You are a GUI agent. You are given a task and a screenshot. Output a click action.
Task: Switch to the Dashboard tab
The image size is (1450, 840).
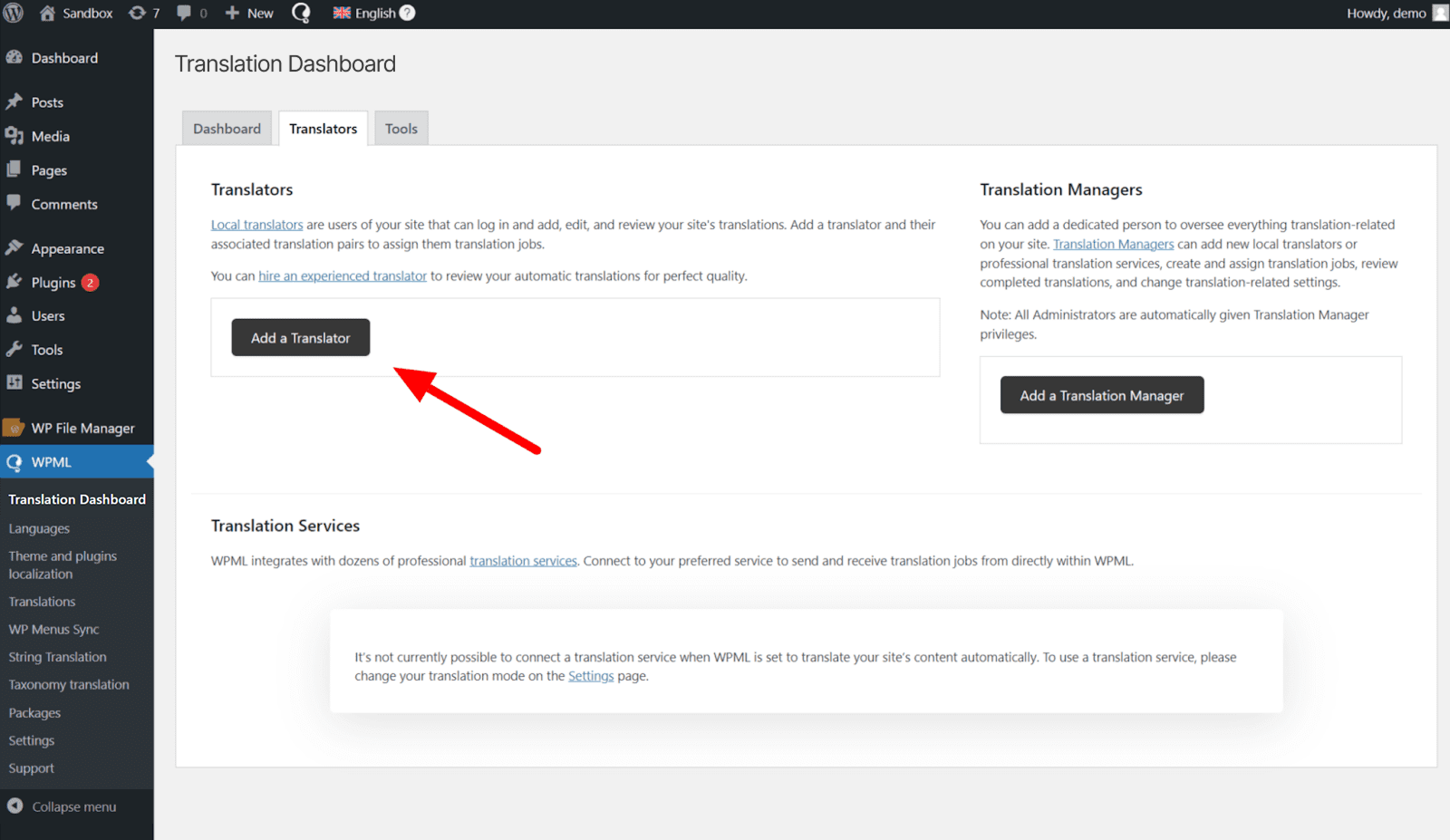click(x=227, y=129)
